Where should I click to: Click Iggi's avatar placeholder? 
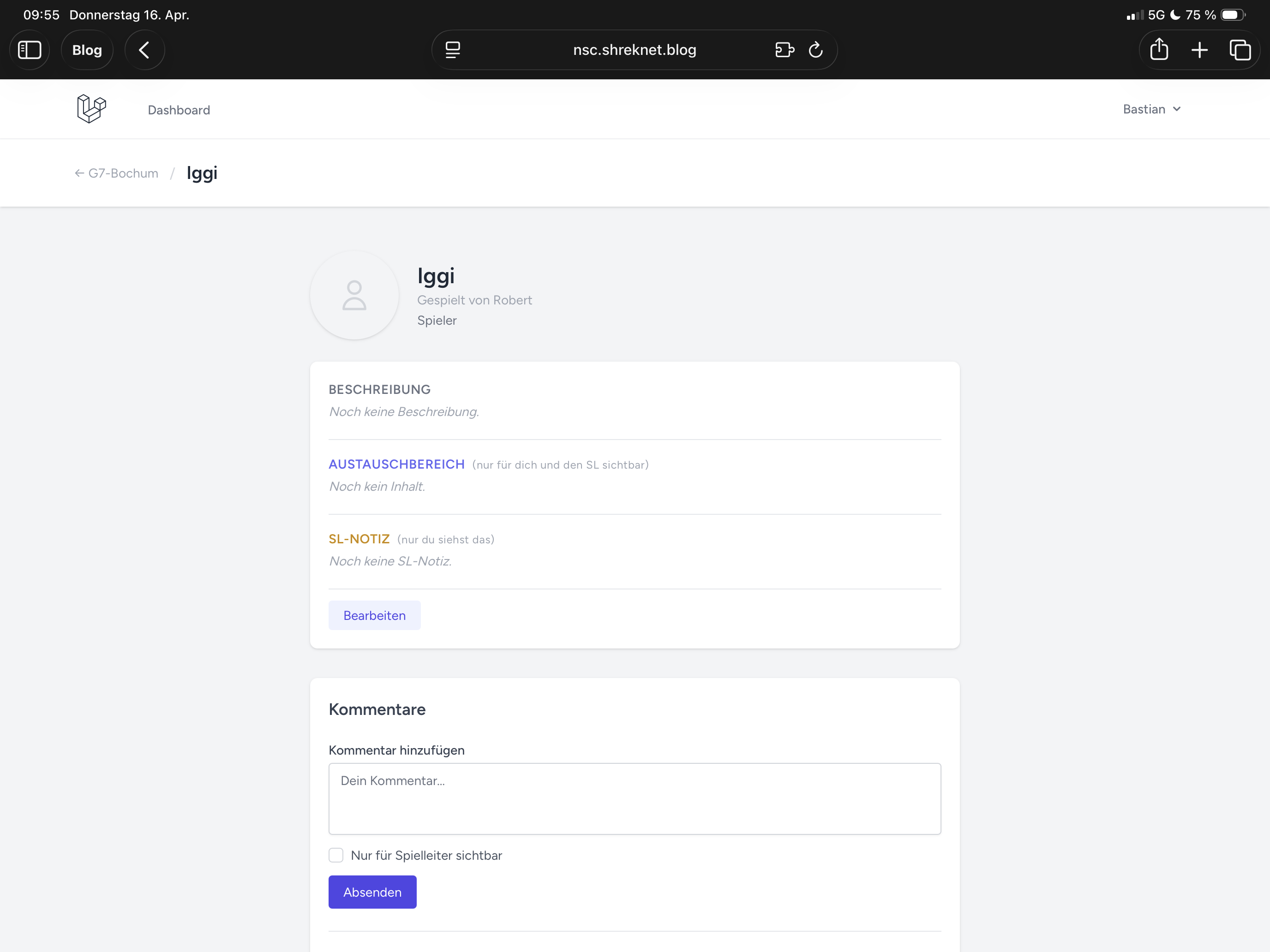[354, 296]
